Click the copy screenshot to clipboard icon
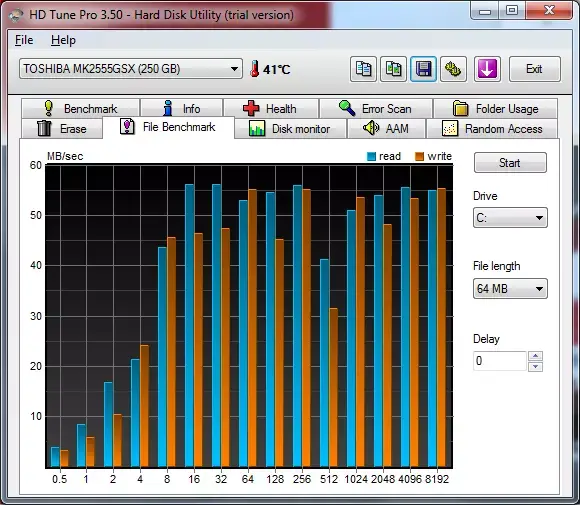580x505 pixels. [x=393, y=69]
